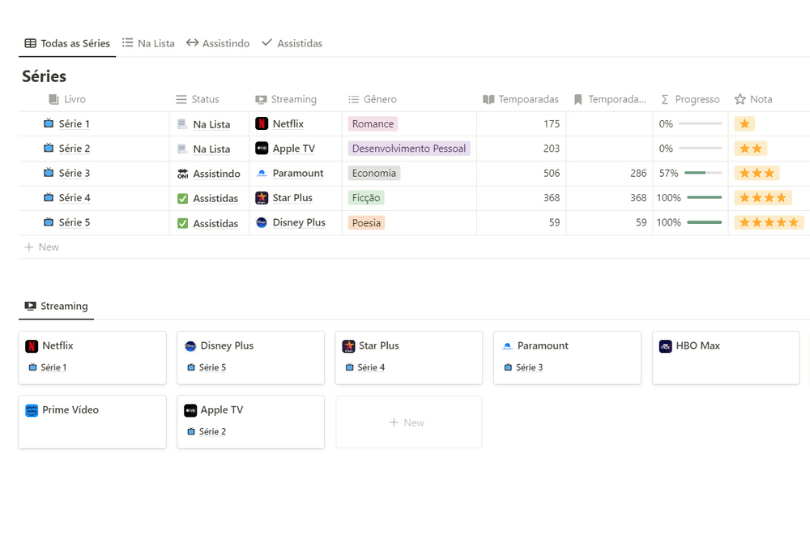Image resolution: width=810 pixels, height=548 pixels.
Task: Click the five-star rating for Série 5
Action: coord(768,223)
